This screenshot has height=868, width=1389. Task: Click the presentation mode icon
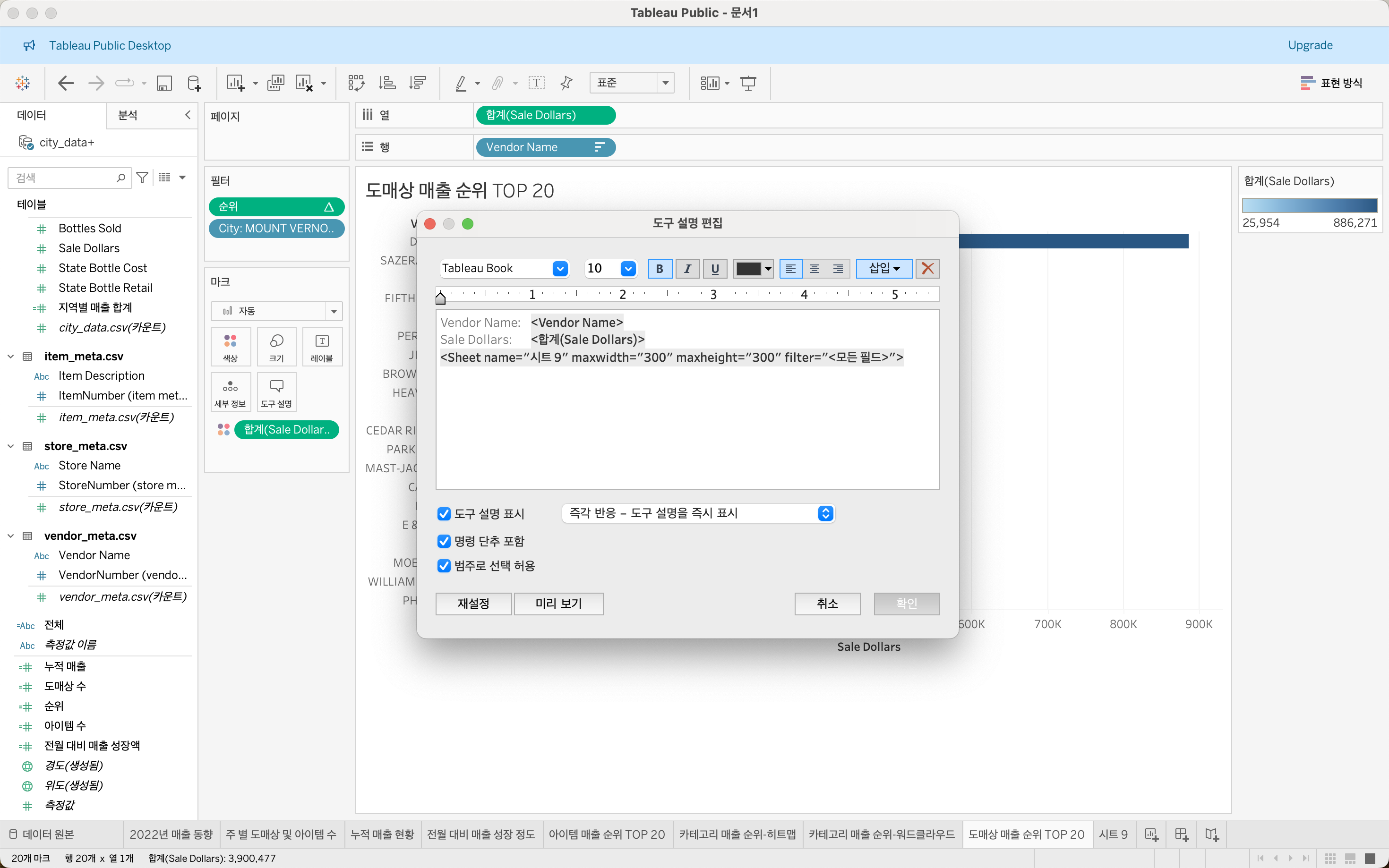pyautogui.click(x=747, y=83)
